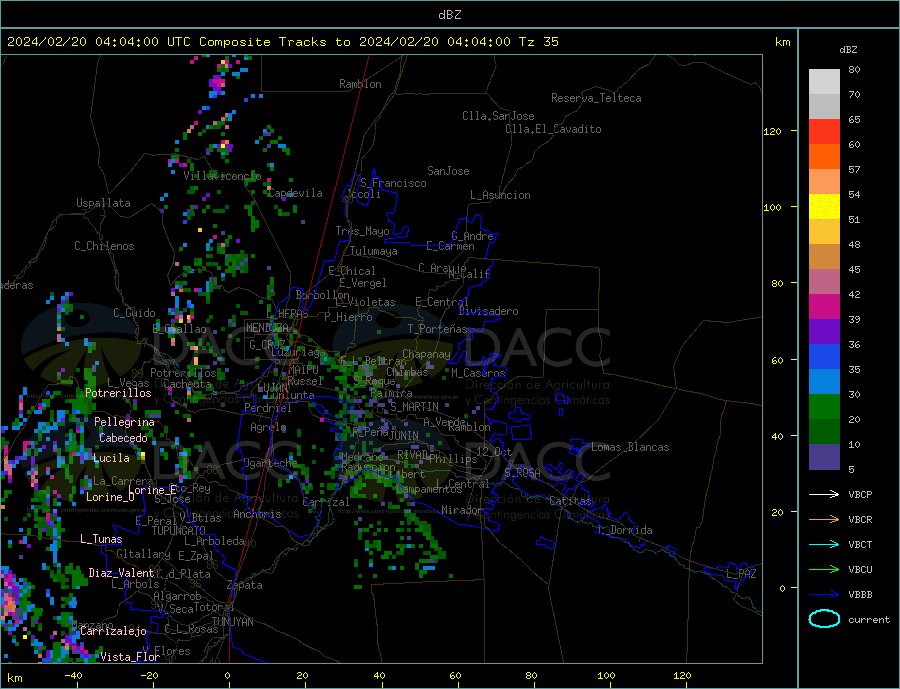The height and width of the screenshot is (689, 900).
Task: Click the 'Reserva_Telteca' map label
Action: [x=596, y=98]
